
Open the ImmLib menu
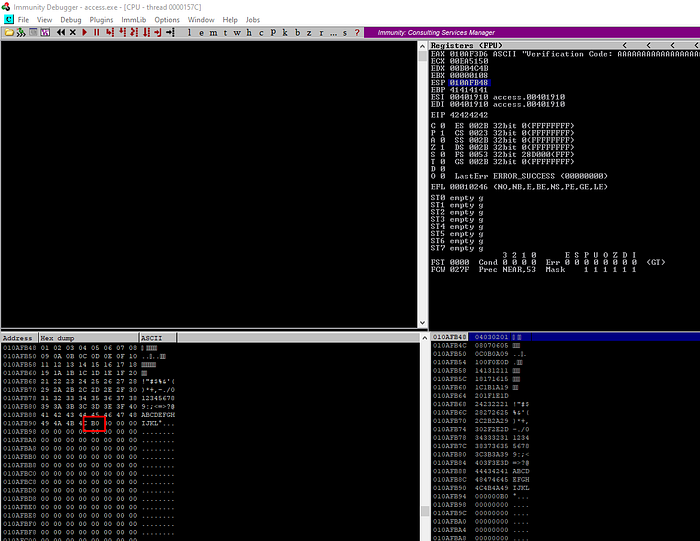133,19
